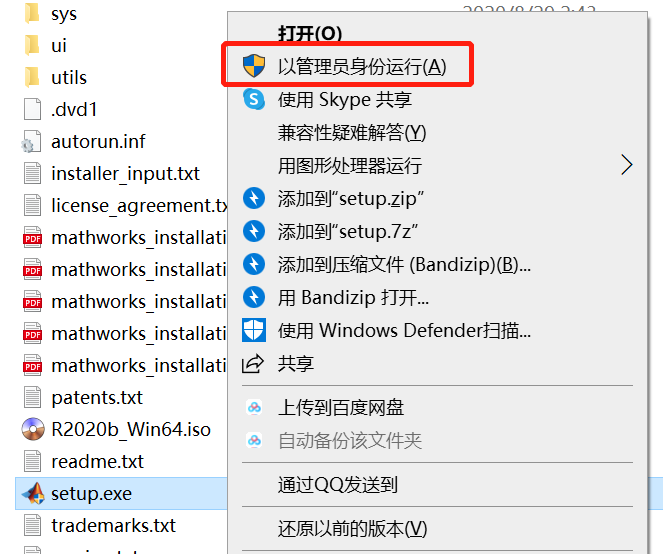
Task: Select the patents.txt file
Action: (97, 397)
